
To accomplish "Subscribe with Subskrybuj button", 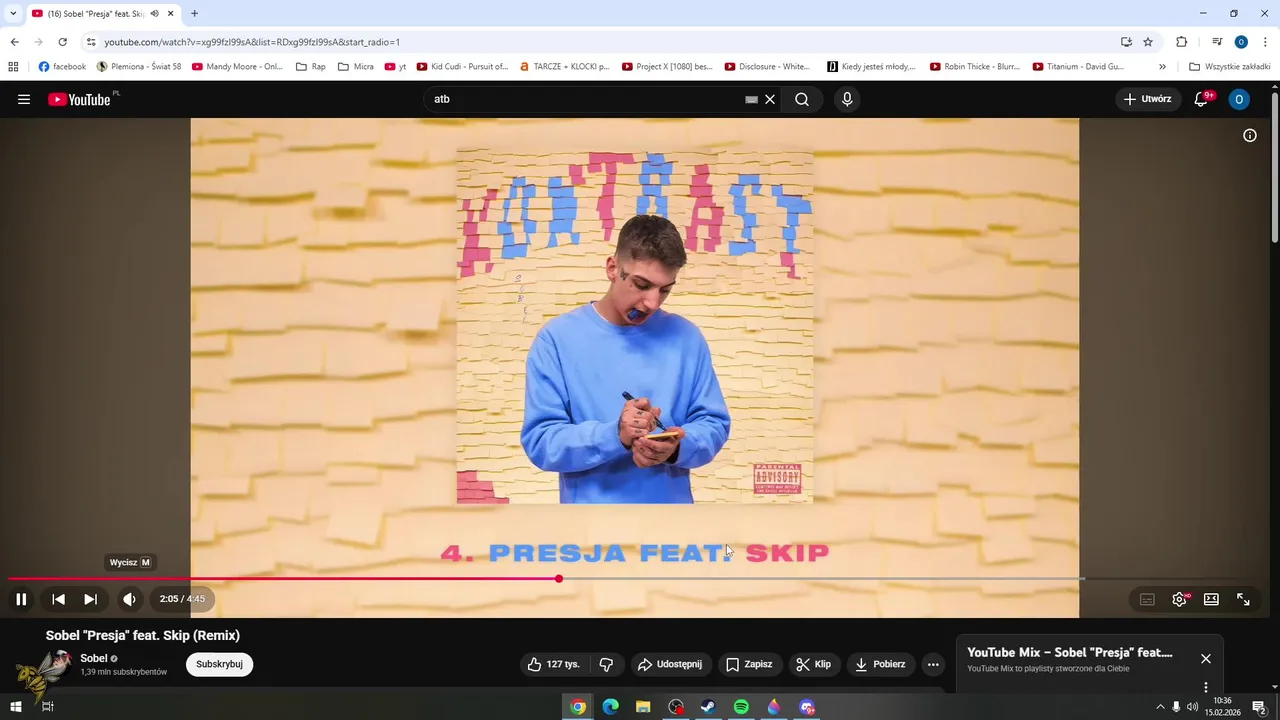I will [x=219, y=664].
